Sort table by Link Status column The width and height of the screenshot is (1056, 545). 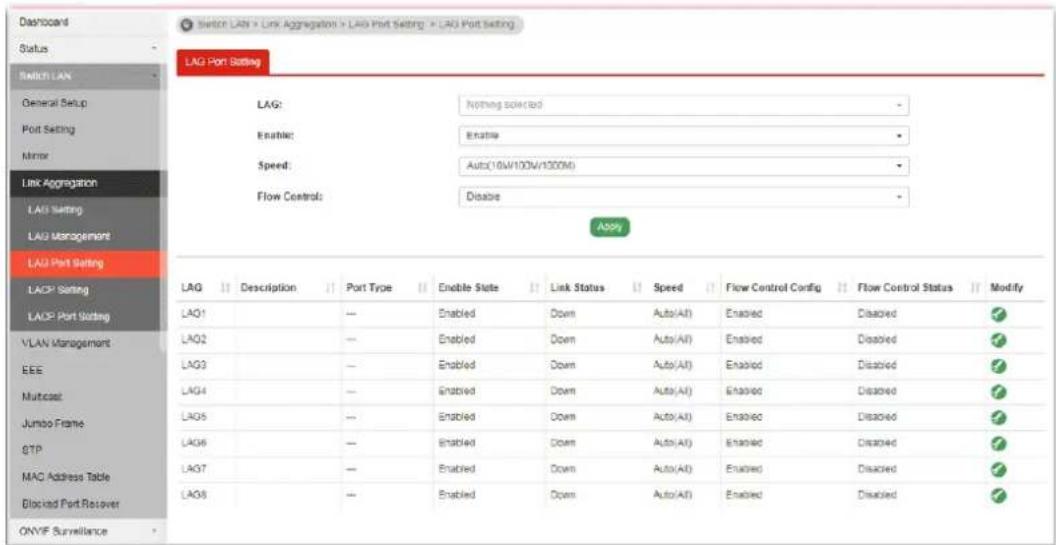click(x=637, y=288)
